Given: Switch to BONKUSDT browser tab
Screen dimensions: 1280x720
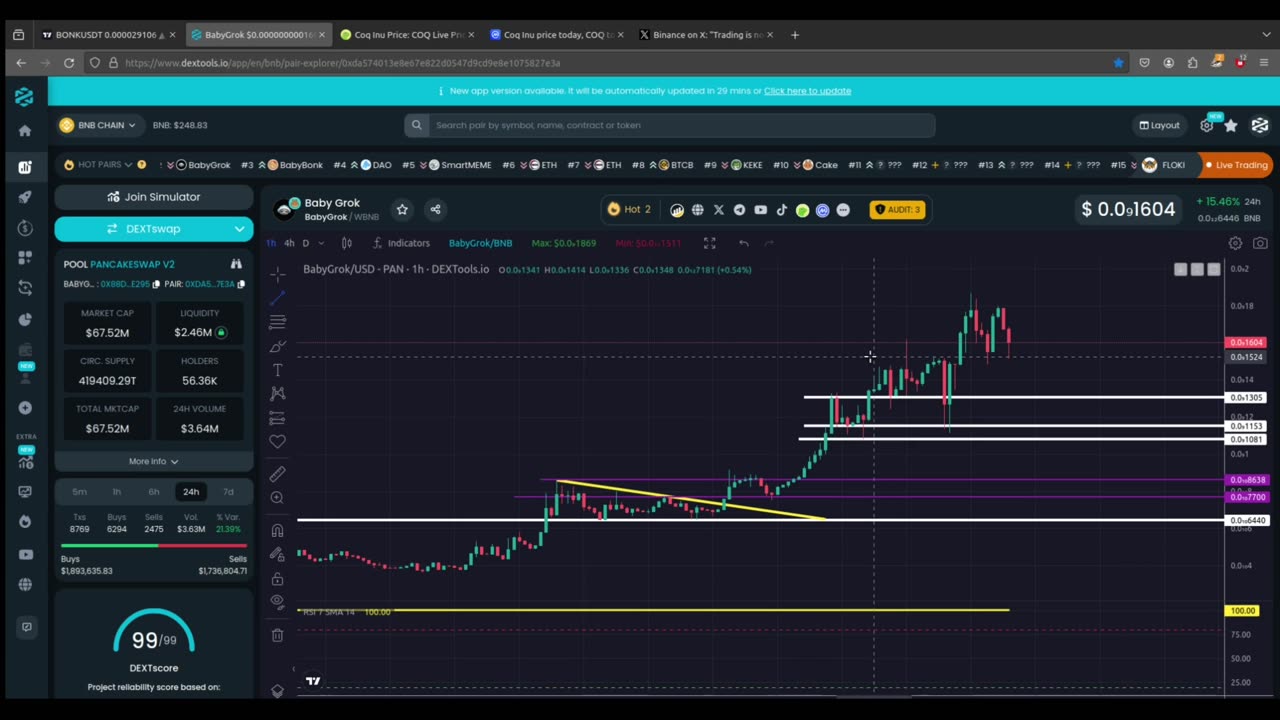Looking at the screenshot, I should click(x=108, y=35).
